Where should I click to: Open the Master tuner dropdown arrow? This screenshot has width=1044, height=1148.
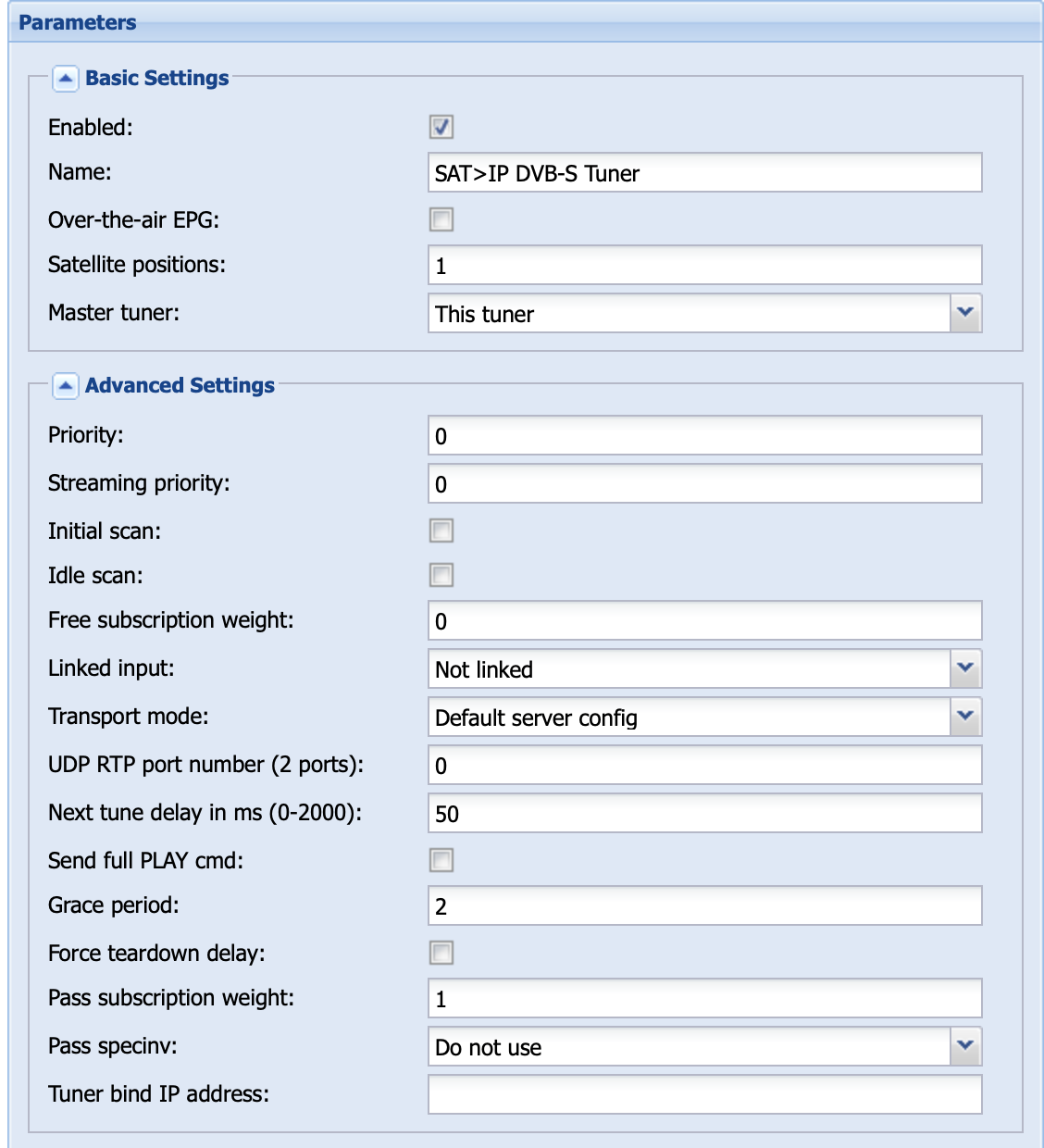(965, 313)
